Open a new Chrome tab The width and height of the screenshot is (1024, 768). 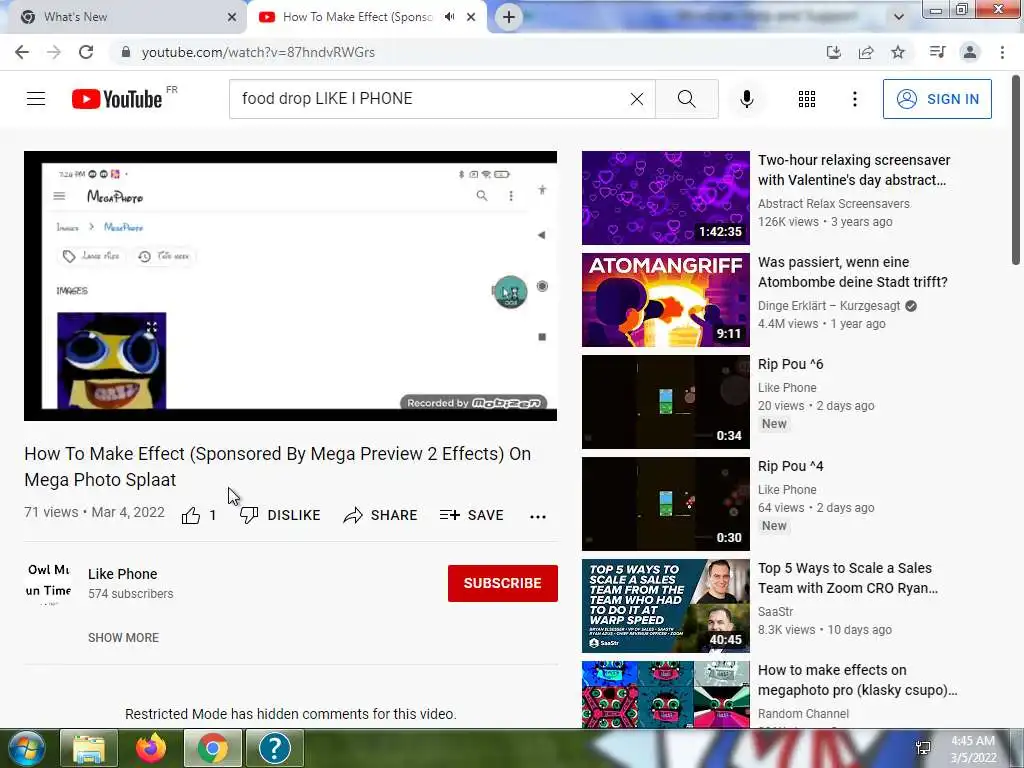pyautogui.click(x=509, y=17)
